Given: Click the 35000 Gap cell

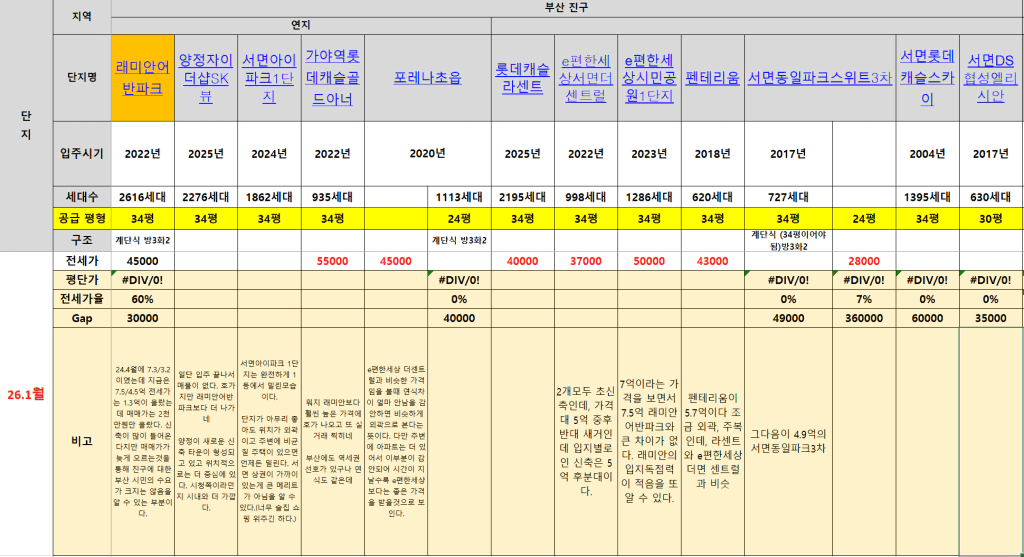Looking at the screenshot, I should click(x=991, y=318).
